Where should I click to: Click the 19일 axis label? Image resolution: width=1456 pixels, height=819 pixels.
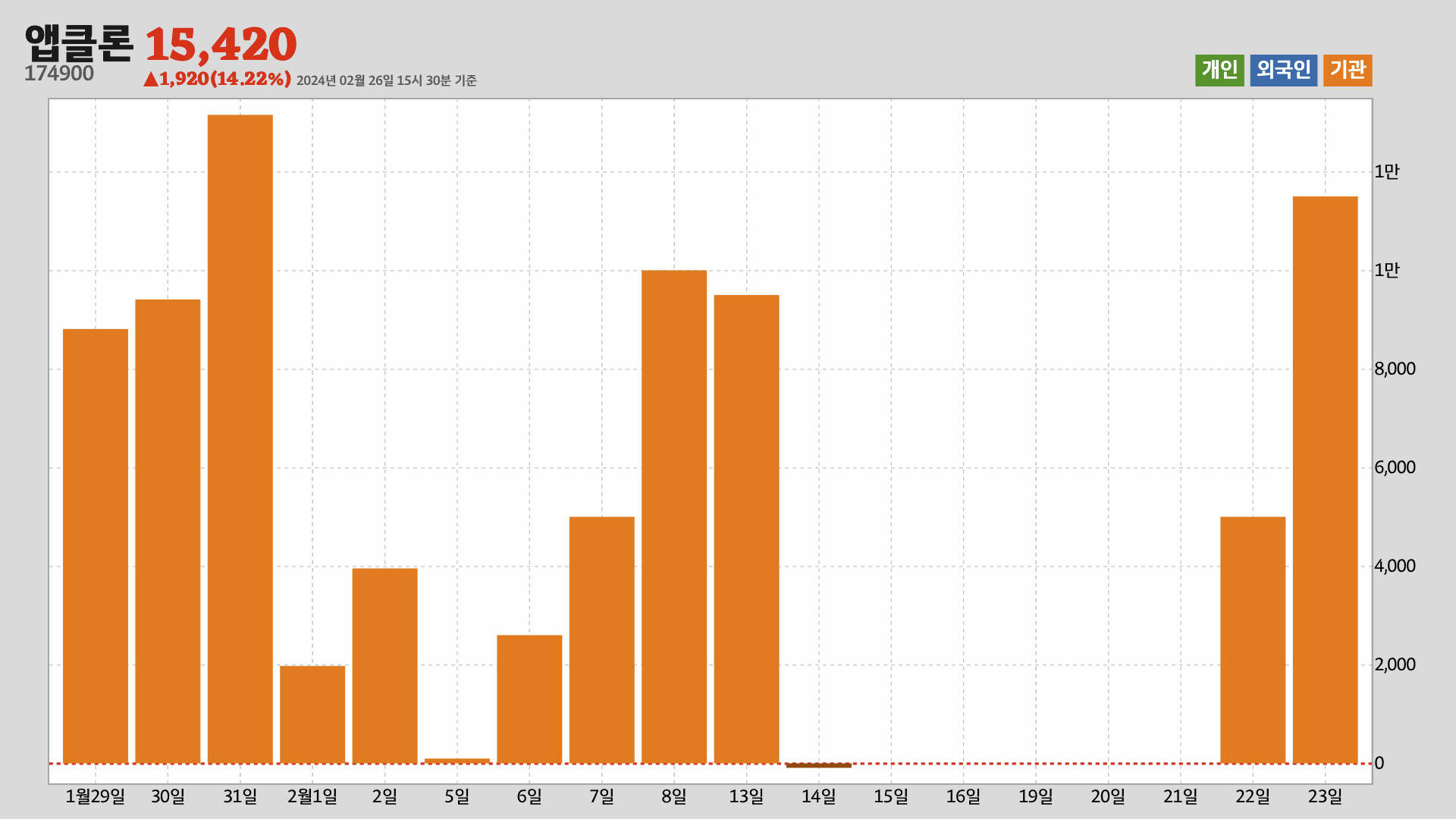[x=1036, y=796]
